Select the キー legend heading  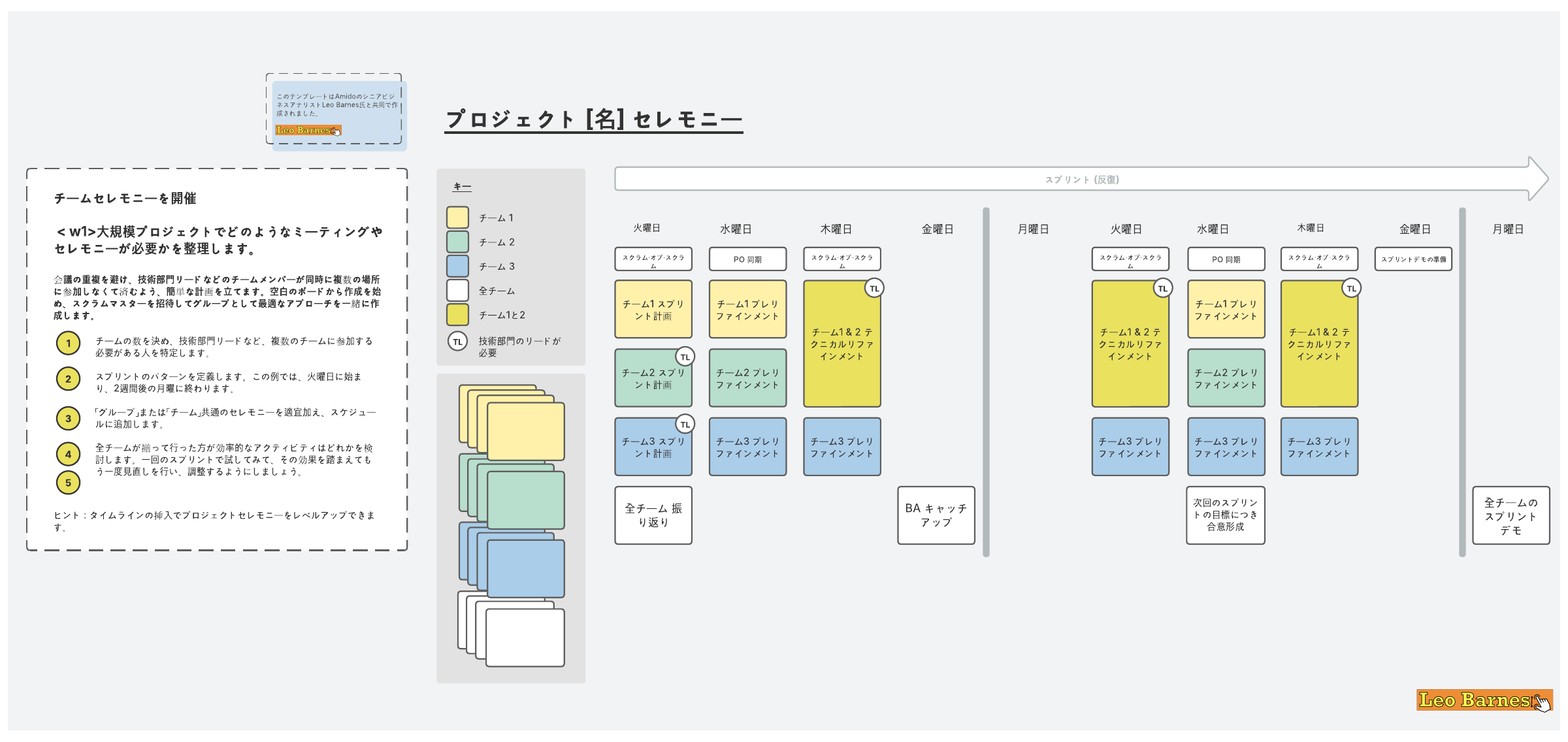click(462, 187)
